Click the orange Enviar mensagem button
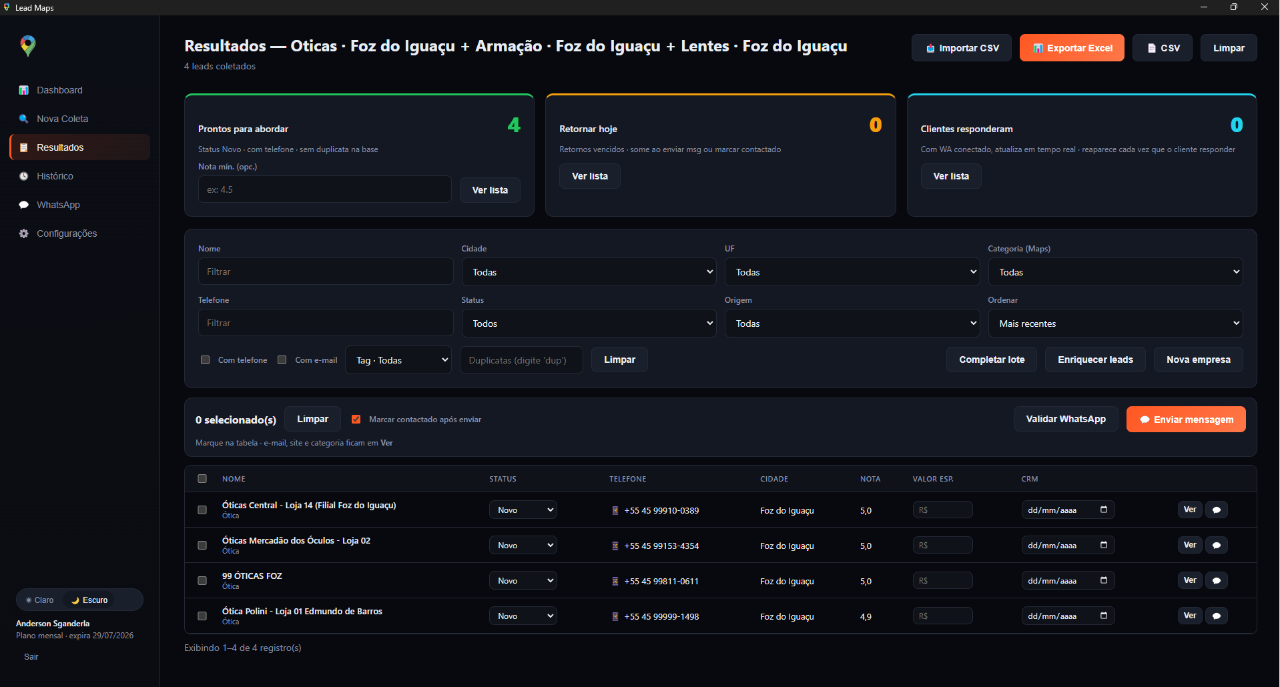Image resolution: width=1280 pixels, height=687 pixels. 1186,419
